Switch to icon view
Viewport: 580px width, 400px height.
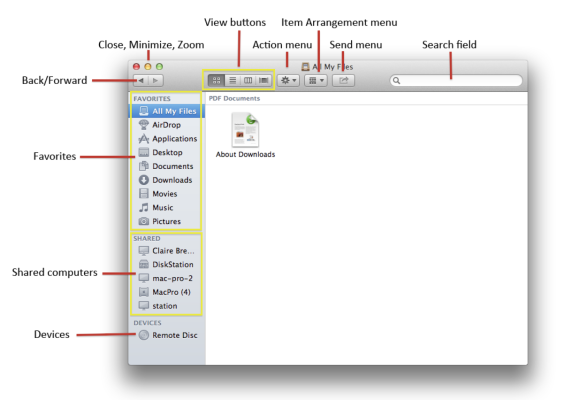[216, 80]
